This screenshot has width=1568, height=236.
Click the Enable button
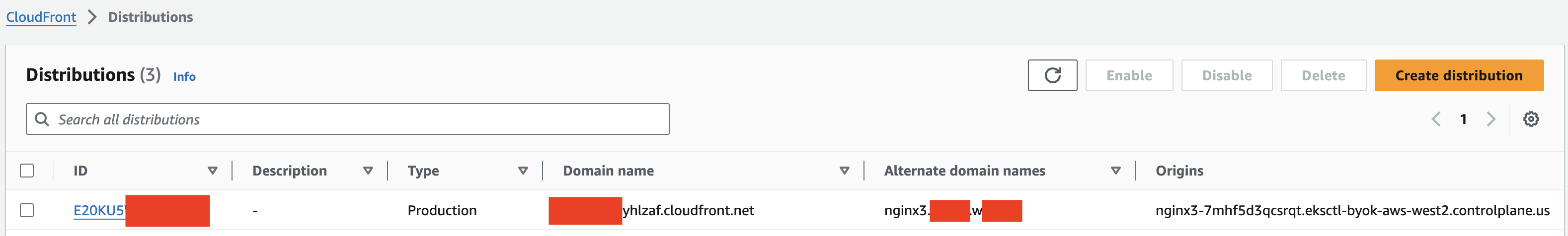click(x=1129, y=75)
